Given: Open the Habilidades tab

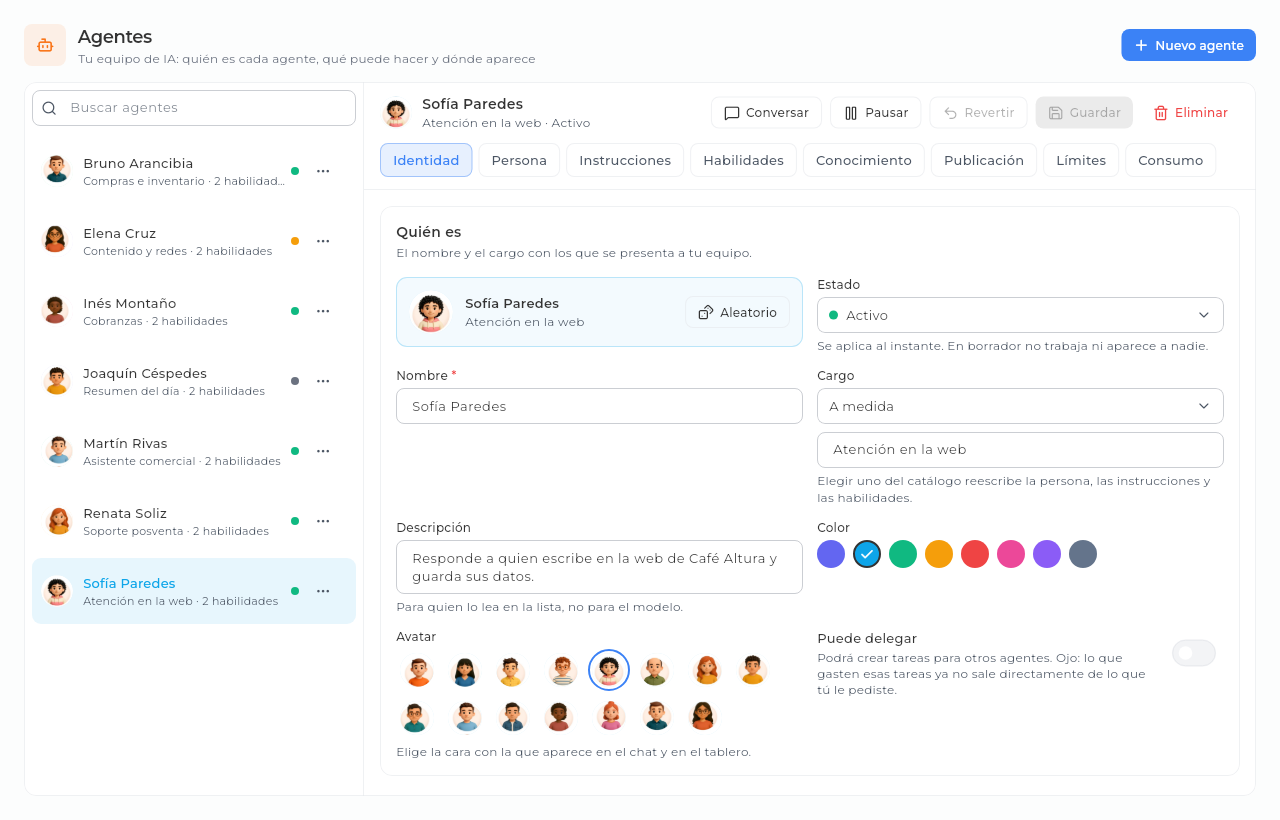Looking at the screenshot, I should click(743, 160).
